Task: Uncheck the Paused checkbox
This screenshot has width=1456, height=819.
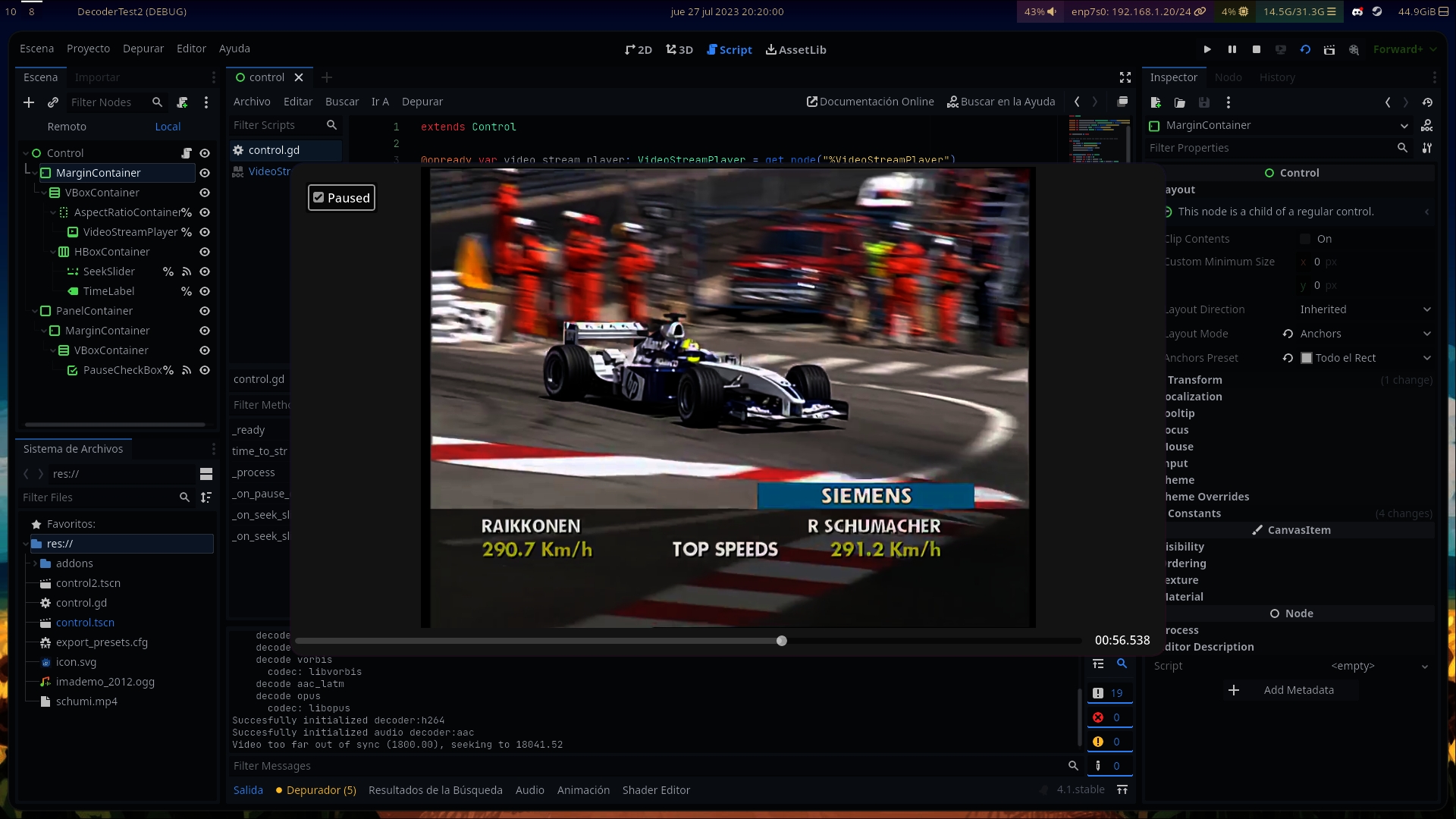Action: pyautogui.click(x=319, y=198)
